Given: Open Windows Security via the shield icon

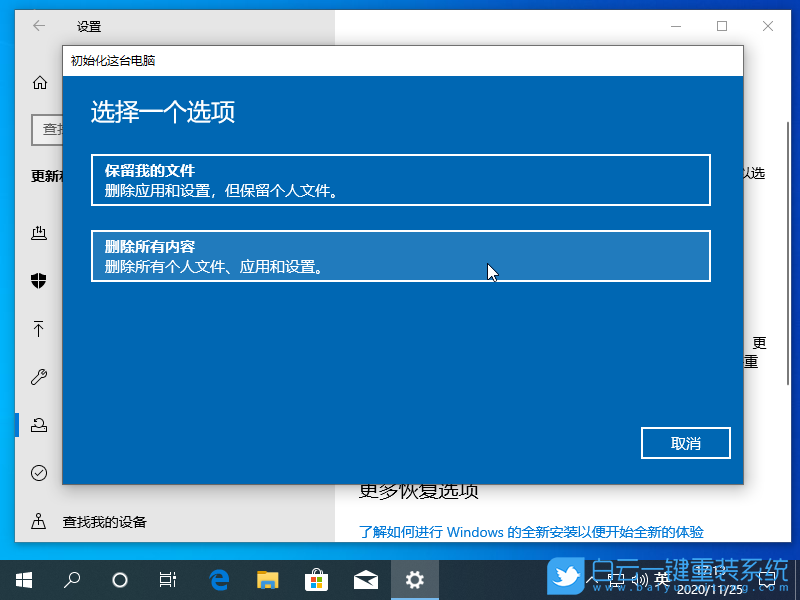Looking at the screenshot, I should click(39, 281).
